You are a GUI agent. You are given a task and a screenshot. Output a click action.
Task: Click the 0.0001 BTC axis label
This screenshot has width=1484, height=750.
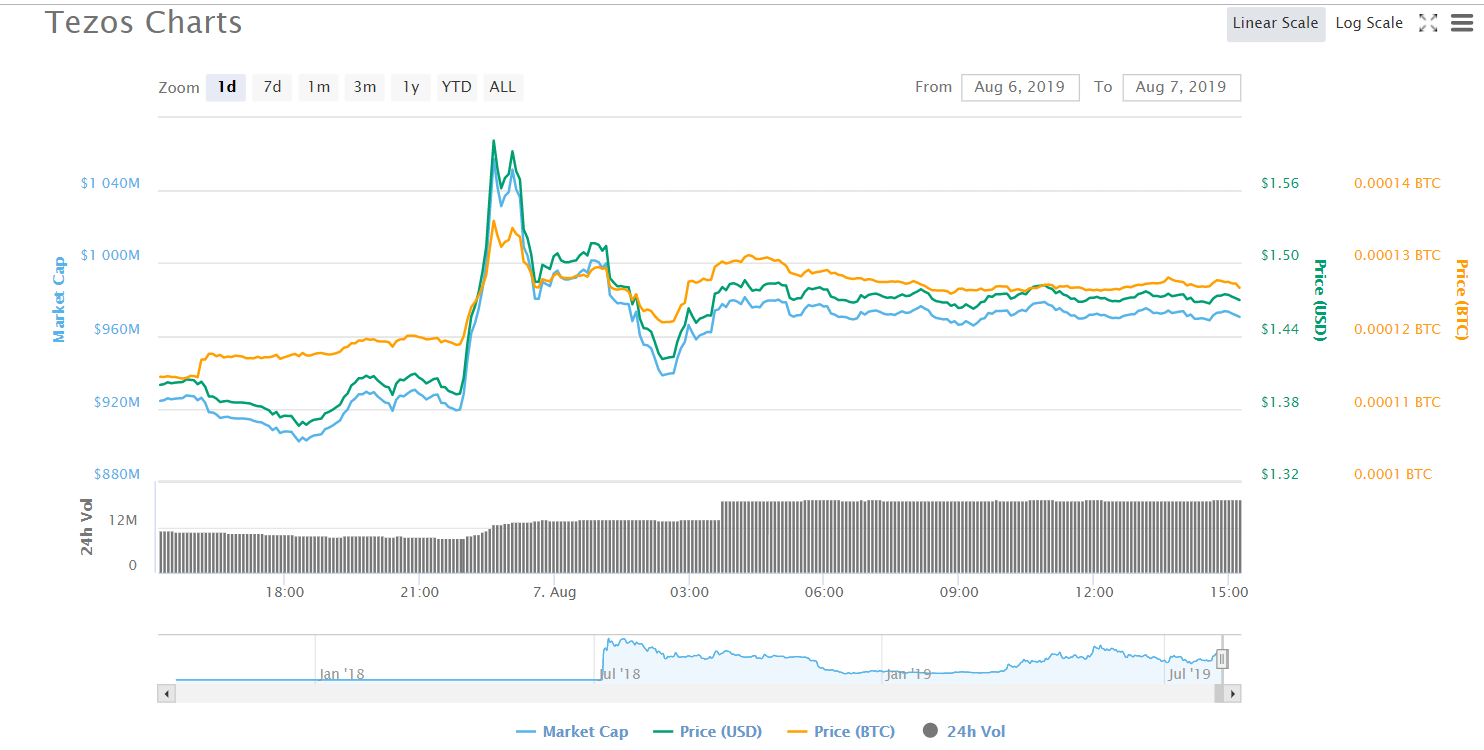1393,474
